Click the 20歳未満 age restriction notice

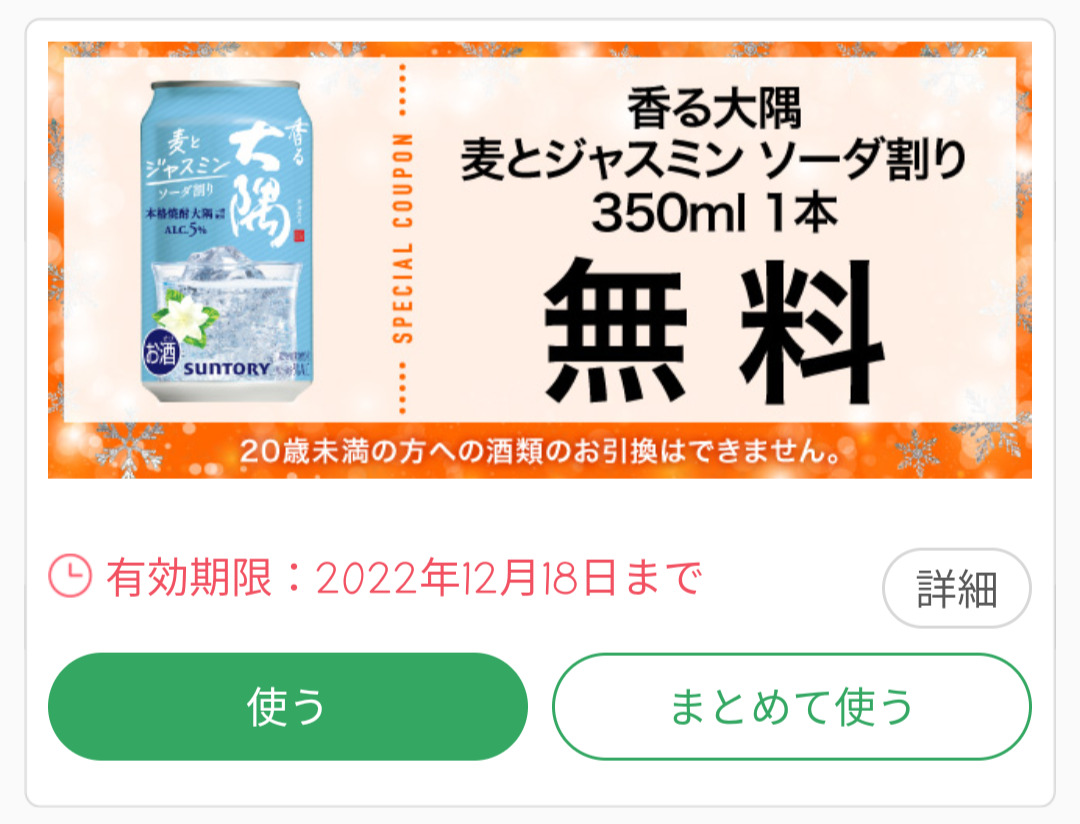541,451
